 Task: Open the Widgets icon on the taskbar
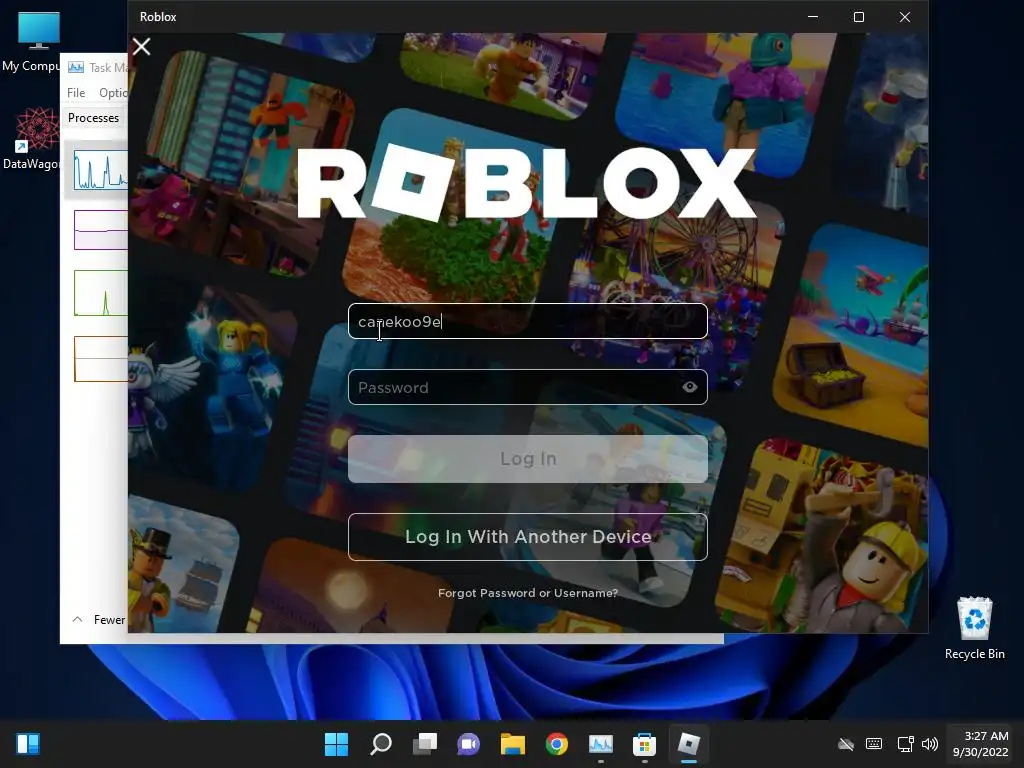point(28,743)
